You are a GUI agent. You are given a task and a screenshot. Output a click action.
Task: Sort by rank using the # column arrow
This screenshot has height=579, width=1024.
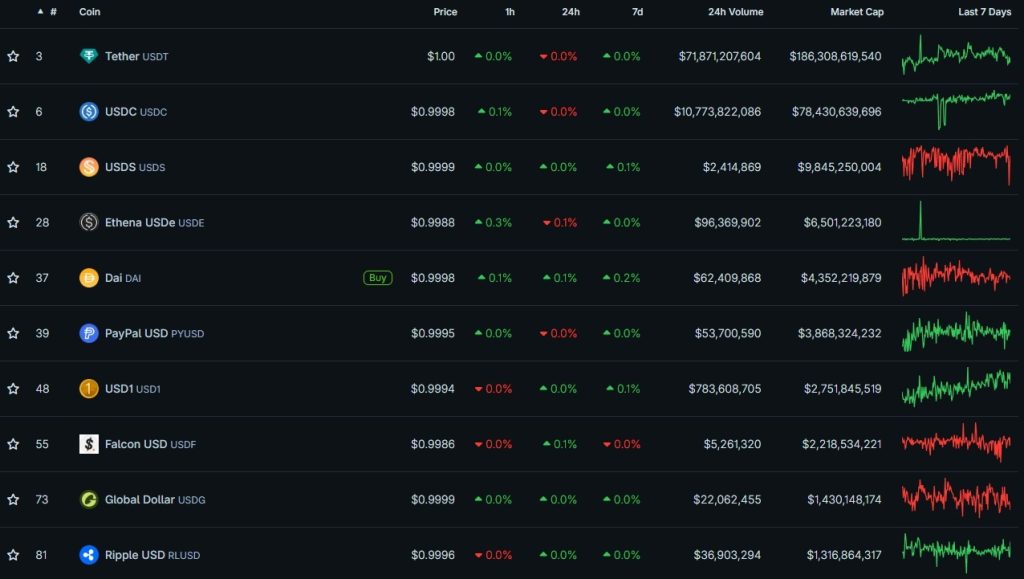[41, 12]
